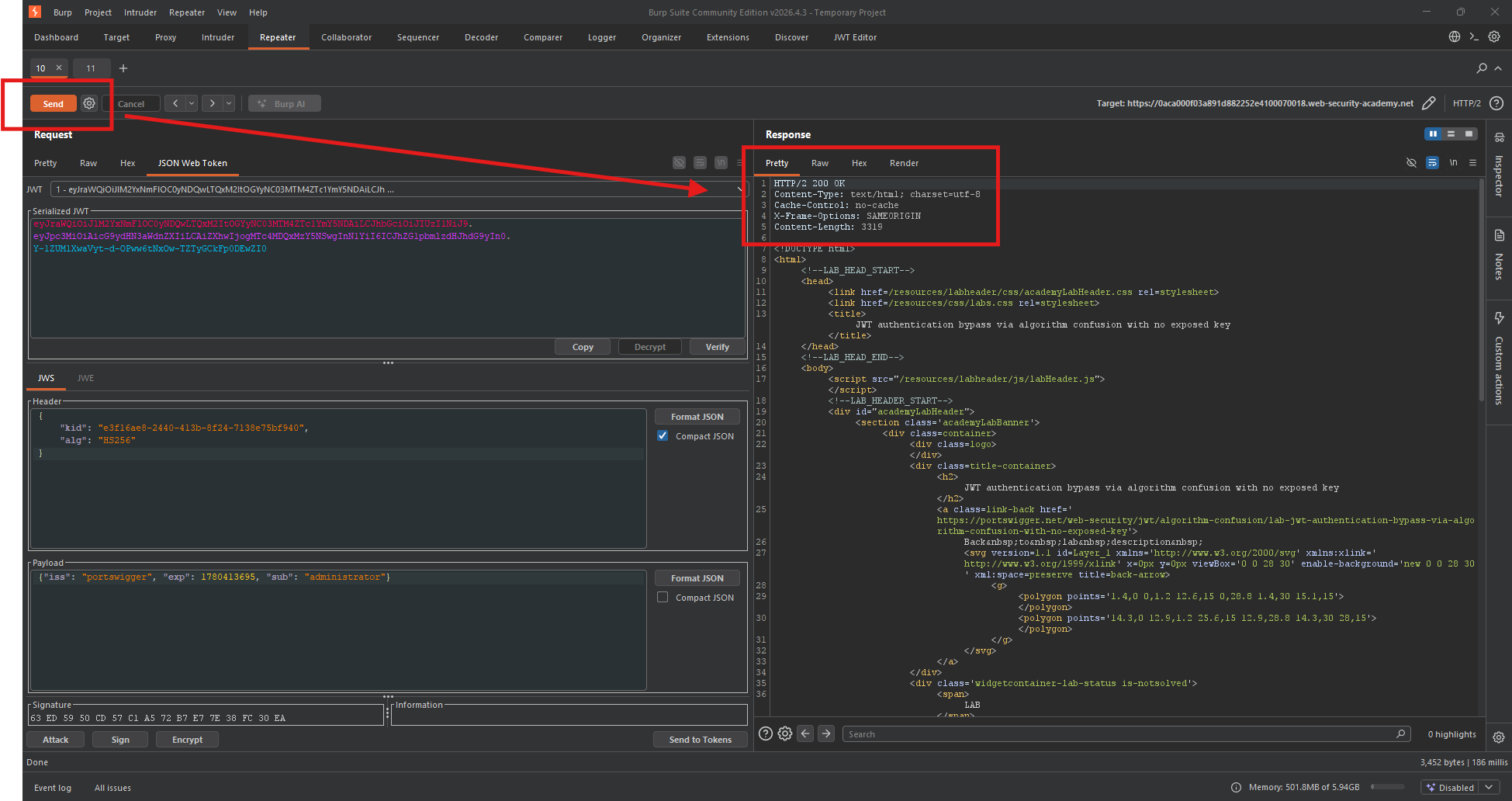Collapse the Repeater tab search chevron
The image size is (1512, 801).
click(x=1498, y=68)
